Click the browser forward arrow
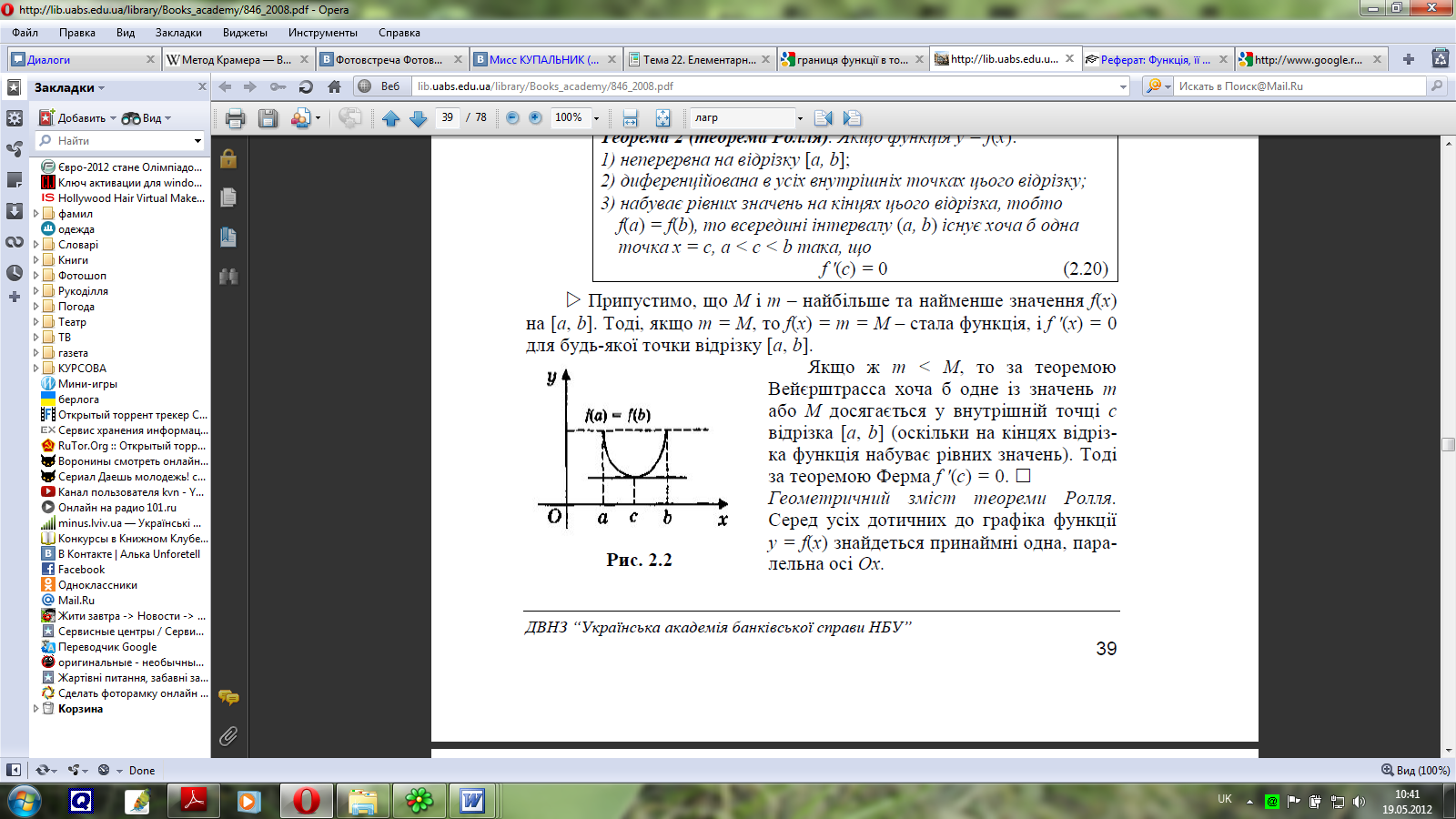Viewport: 1456px width, 819px height. coord(250,86)
